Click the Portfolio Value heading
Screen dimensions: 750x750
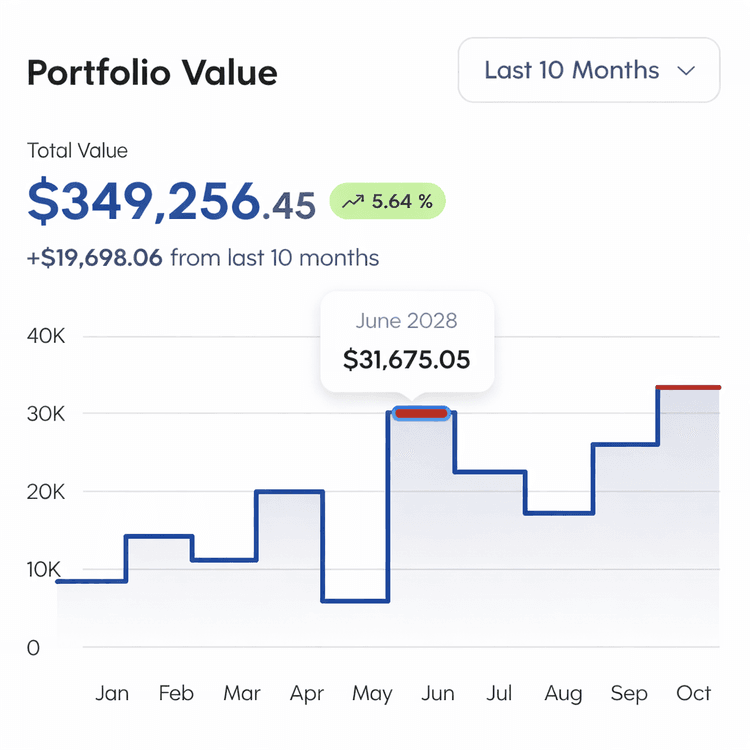click(152, 72)
